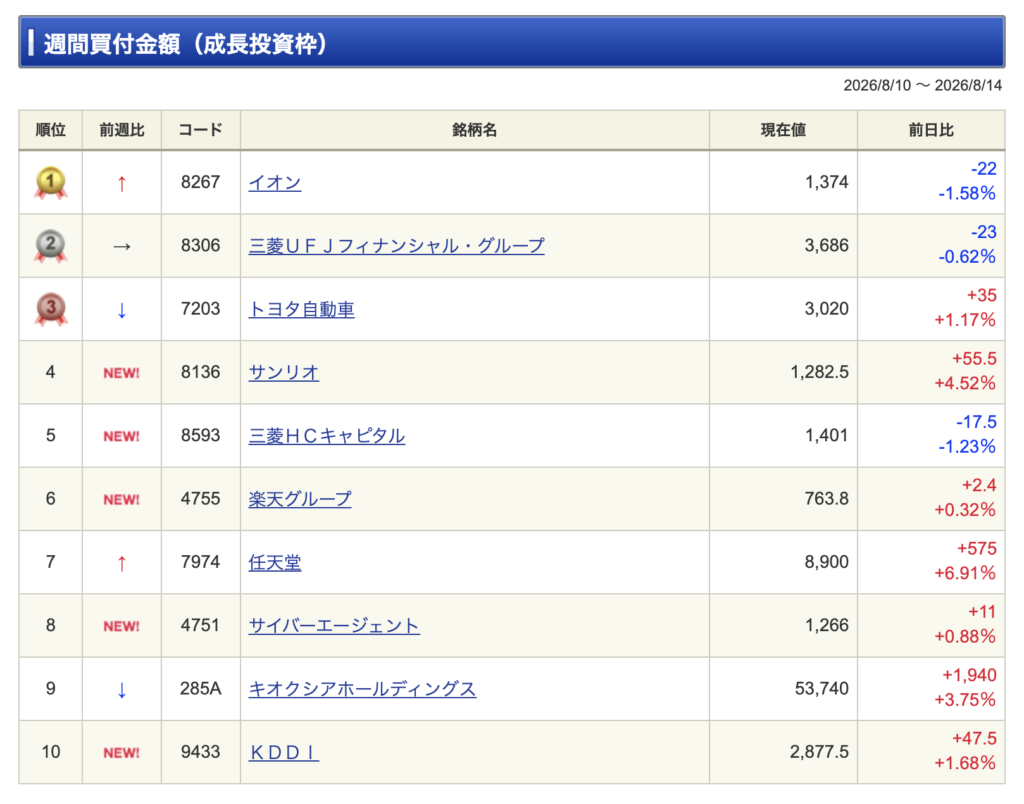Click the NEW! badge in KDDI row
The image size is (1024, 804).
pyautogui.click(x=121, y=753)
